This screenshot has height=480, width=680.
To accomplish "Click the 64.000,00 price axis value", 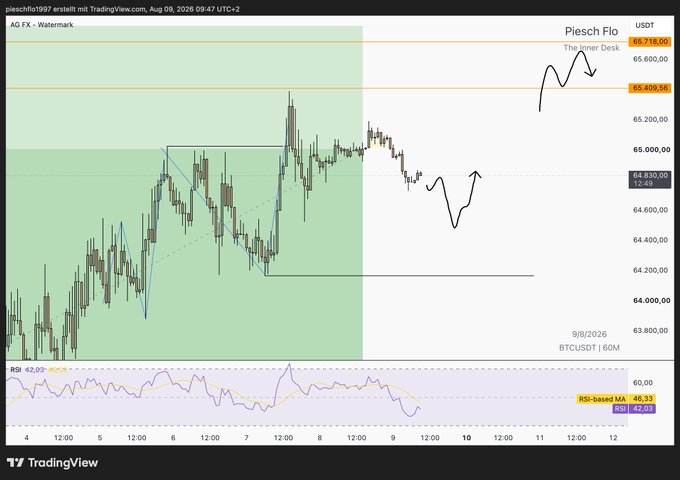I will click(651, 300).
